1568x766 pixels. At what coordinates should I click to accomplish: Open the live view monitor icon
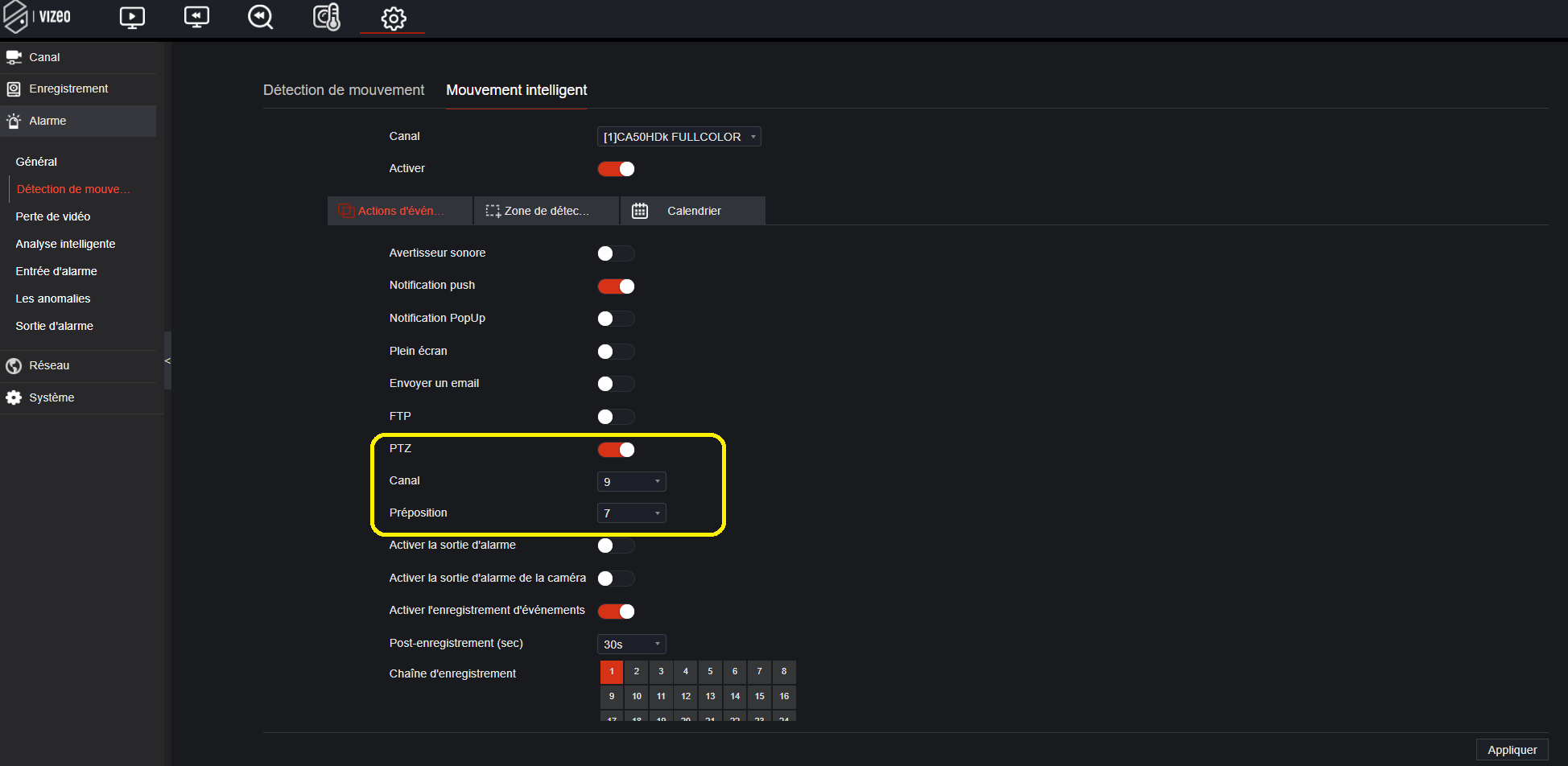132,18
